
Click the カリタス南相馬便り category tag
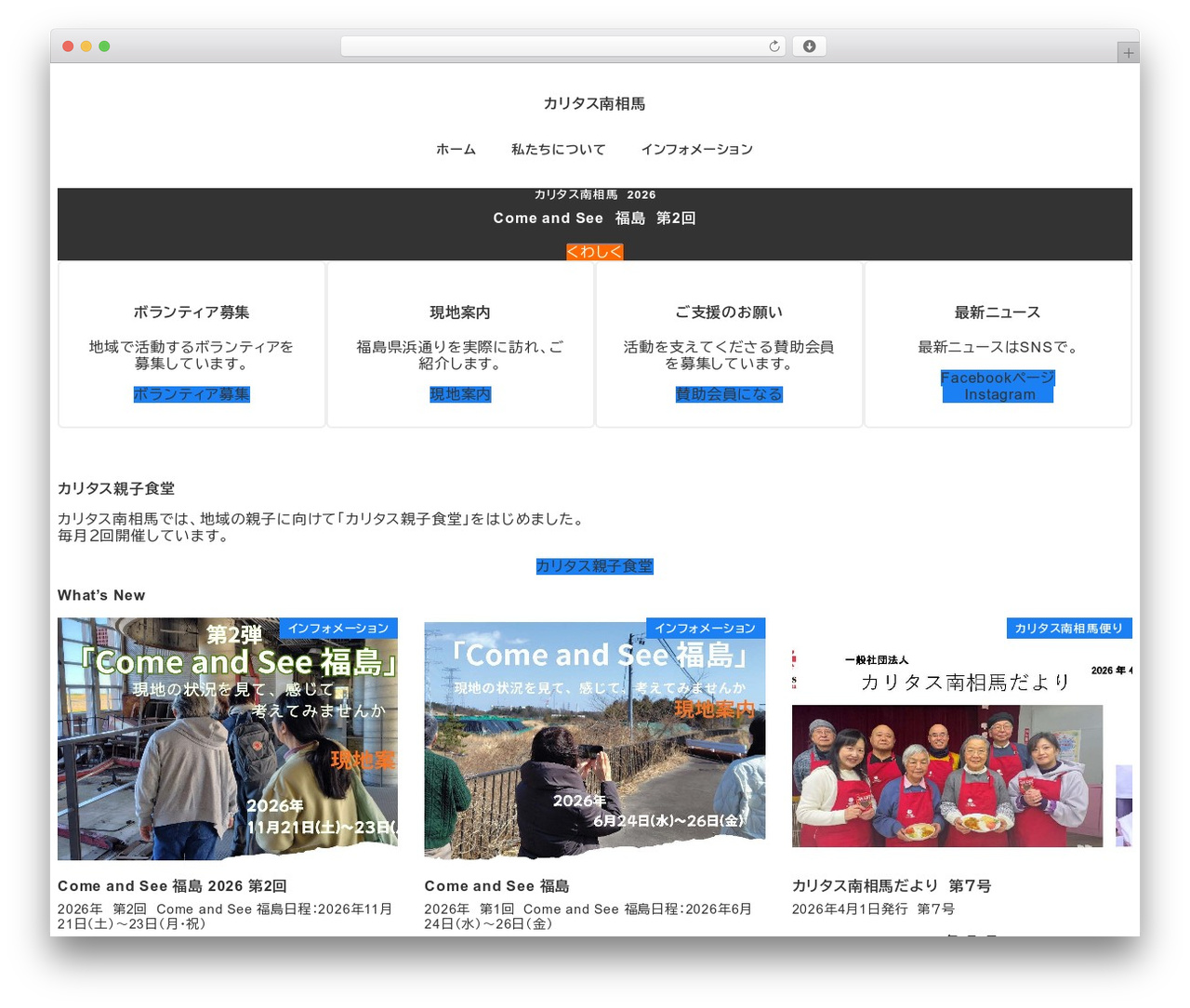tap(1069, 629)
